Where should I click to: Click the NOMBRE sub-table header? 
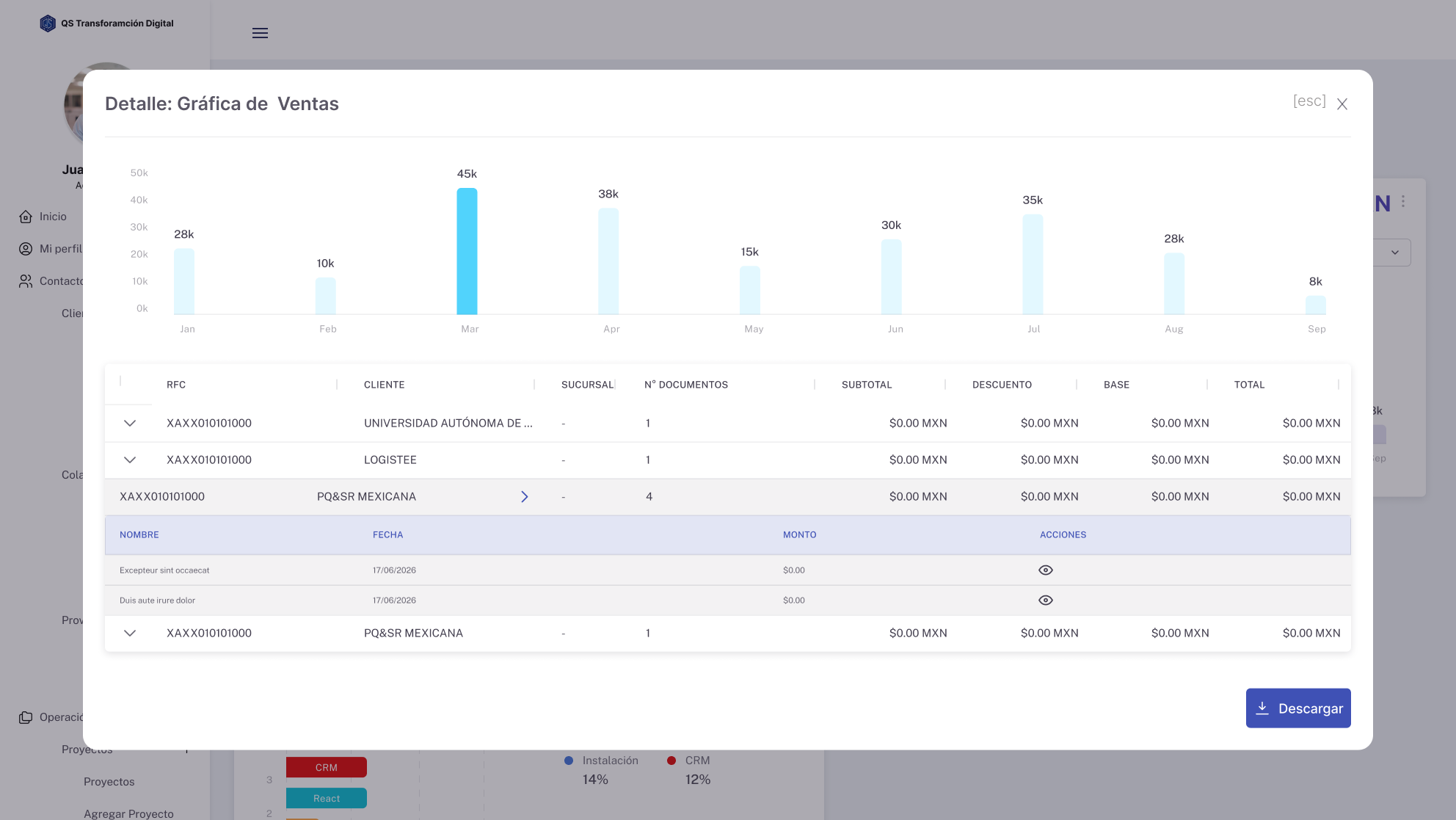(x=139, y=535)
